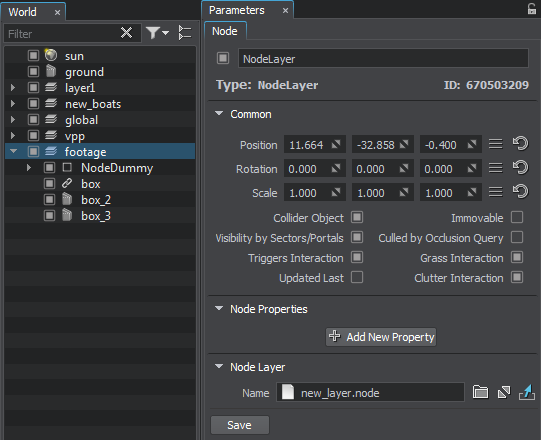Browse folder for node layer file

pos(480,392)
